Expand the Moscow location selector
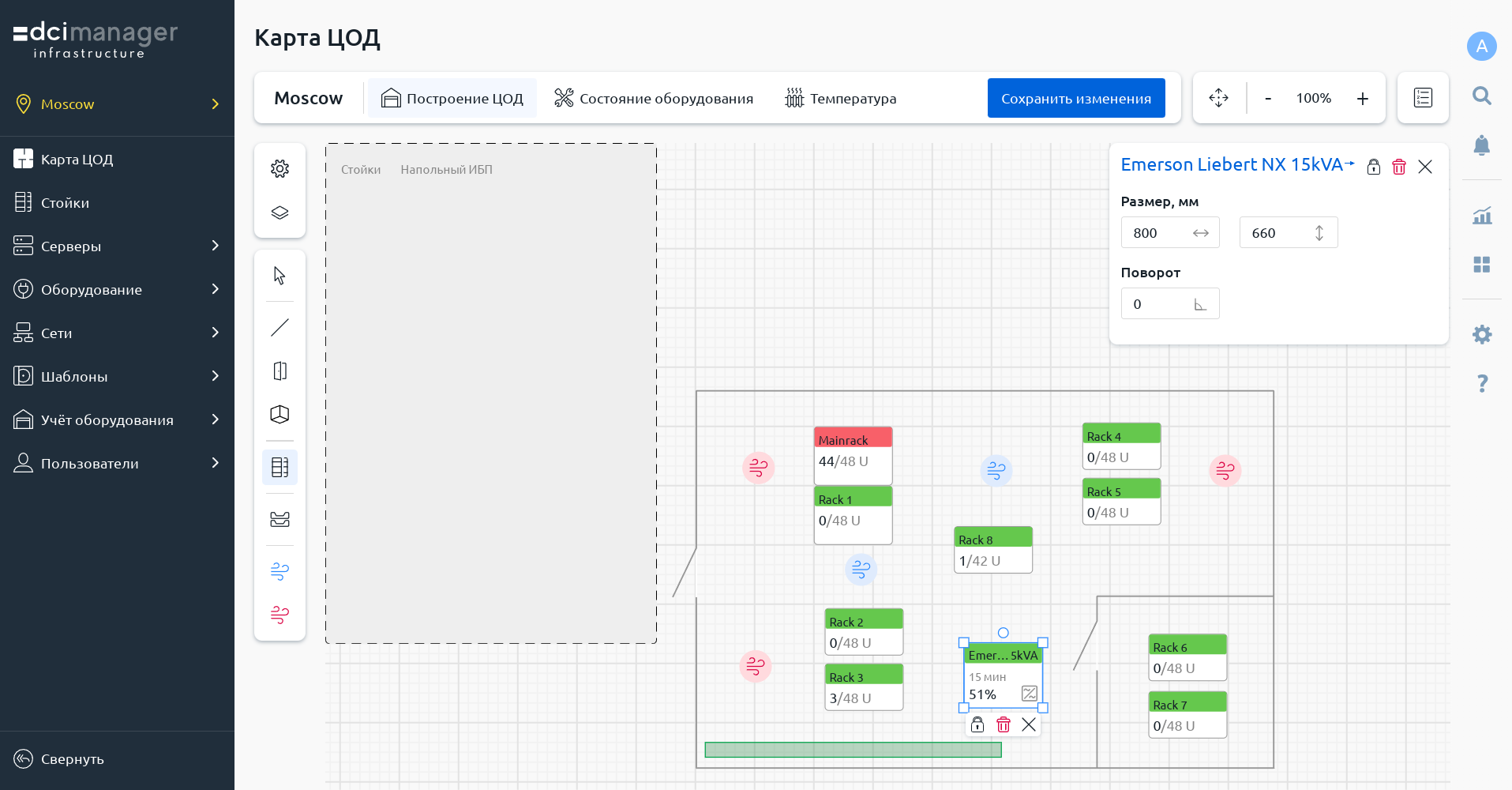Image resolution: width=1512 pixels, height=790 pixels. click(x=117, y=104)
